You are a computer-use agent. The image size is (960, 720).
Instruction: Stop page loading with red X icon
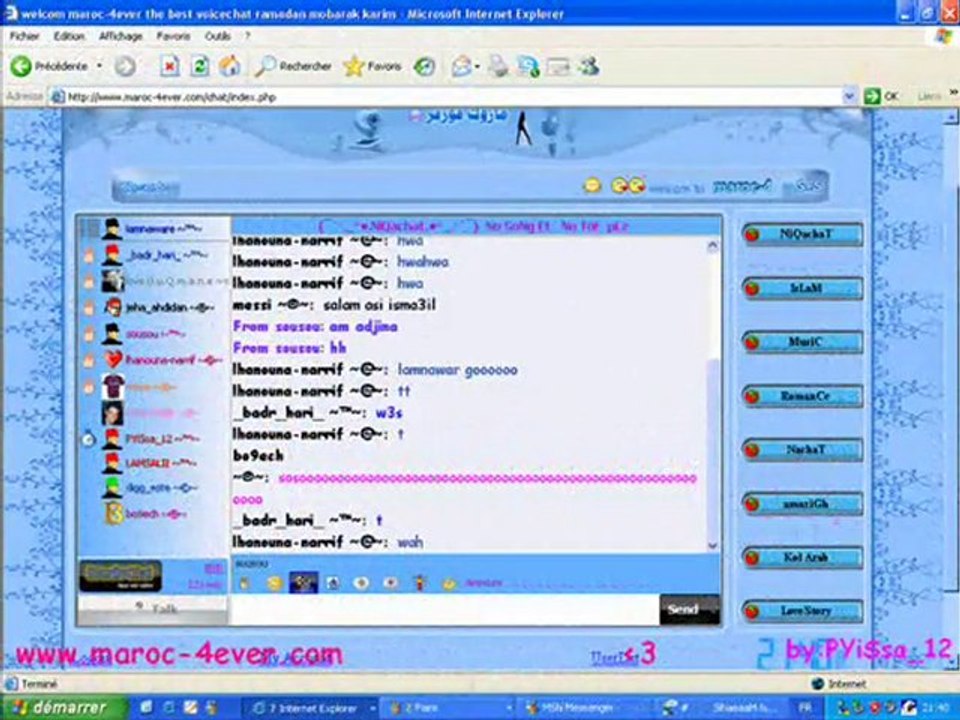point(170,66)
